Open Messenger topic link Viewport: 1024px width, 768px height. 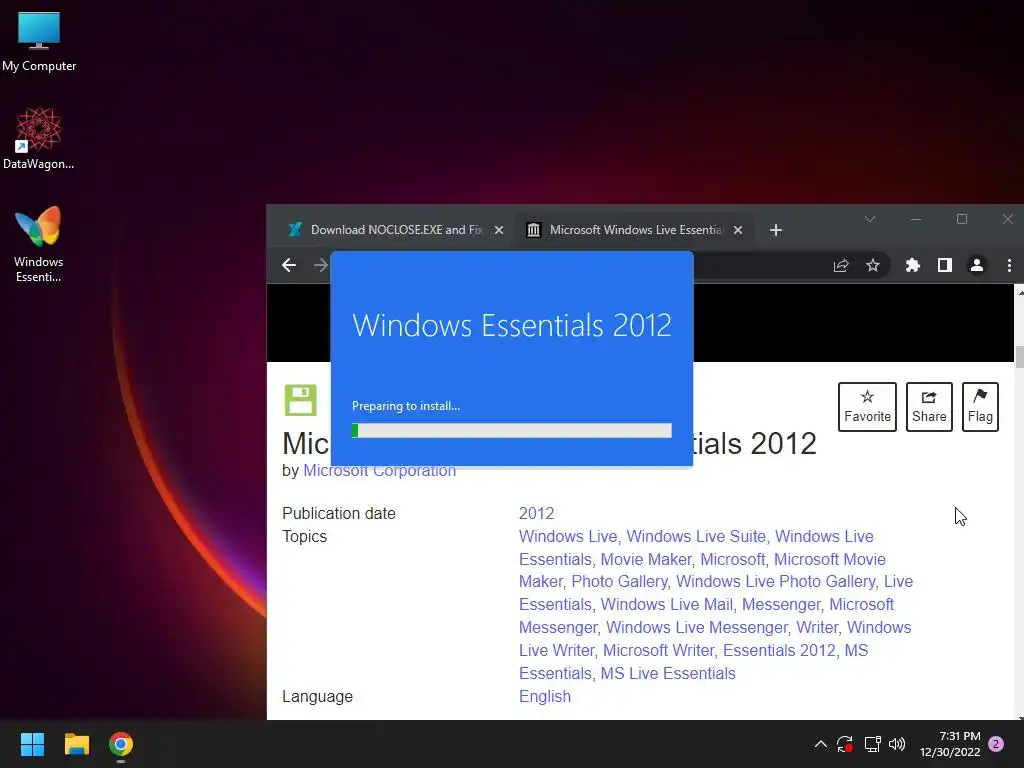coord(781,604)
